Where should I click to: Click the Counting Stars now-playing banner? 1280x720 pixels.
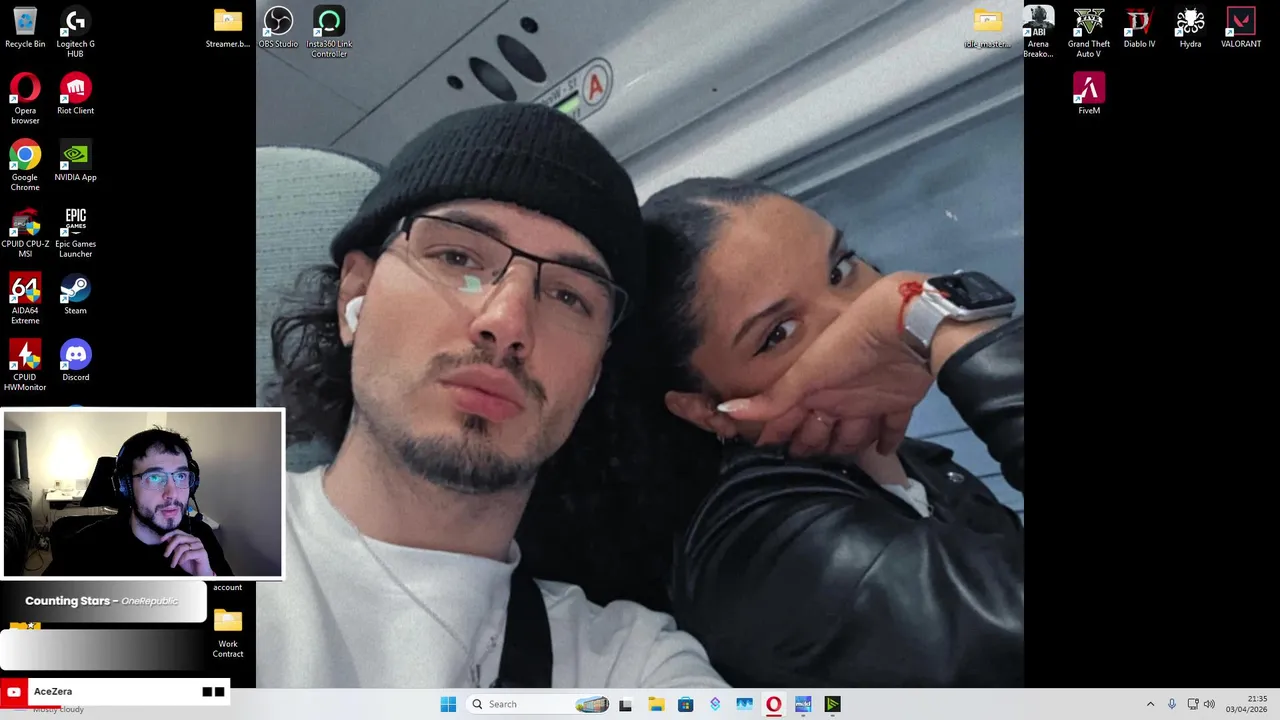(x=103, y=601)
